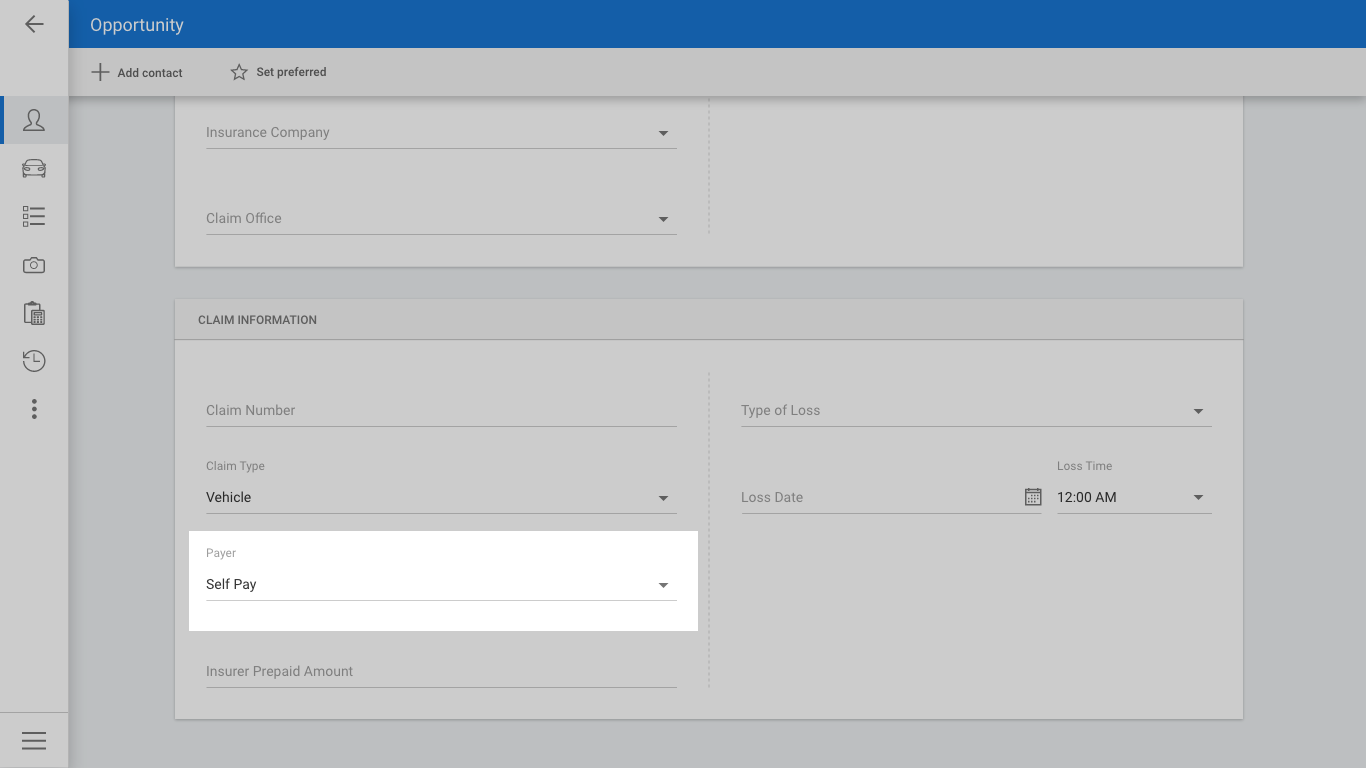Screen dimensions: 1366x768
Task: Click the Opportunity page title
Action: pyautogui.click(x=137, y=25)
